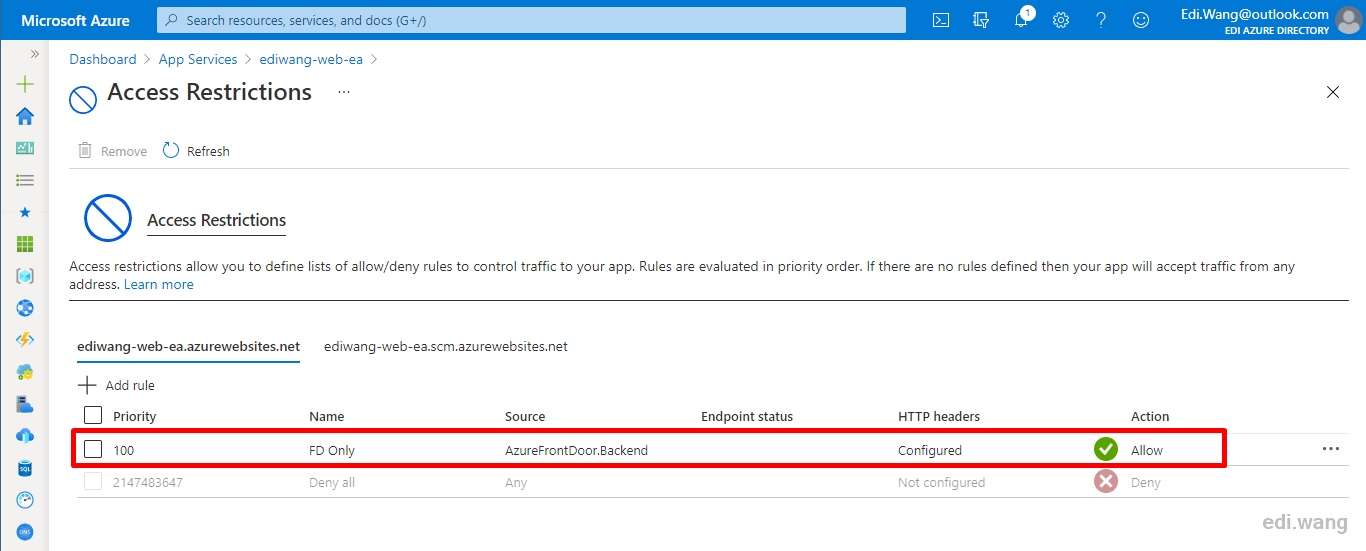Image resolution: width=1366 pixels, height=551 pixels.
Task: Open the ellipsis menu for FD Only rule
Action: [x=1330, y=449]
